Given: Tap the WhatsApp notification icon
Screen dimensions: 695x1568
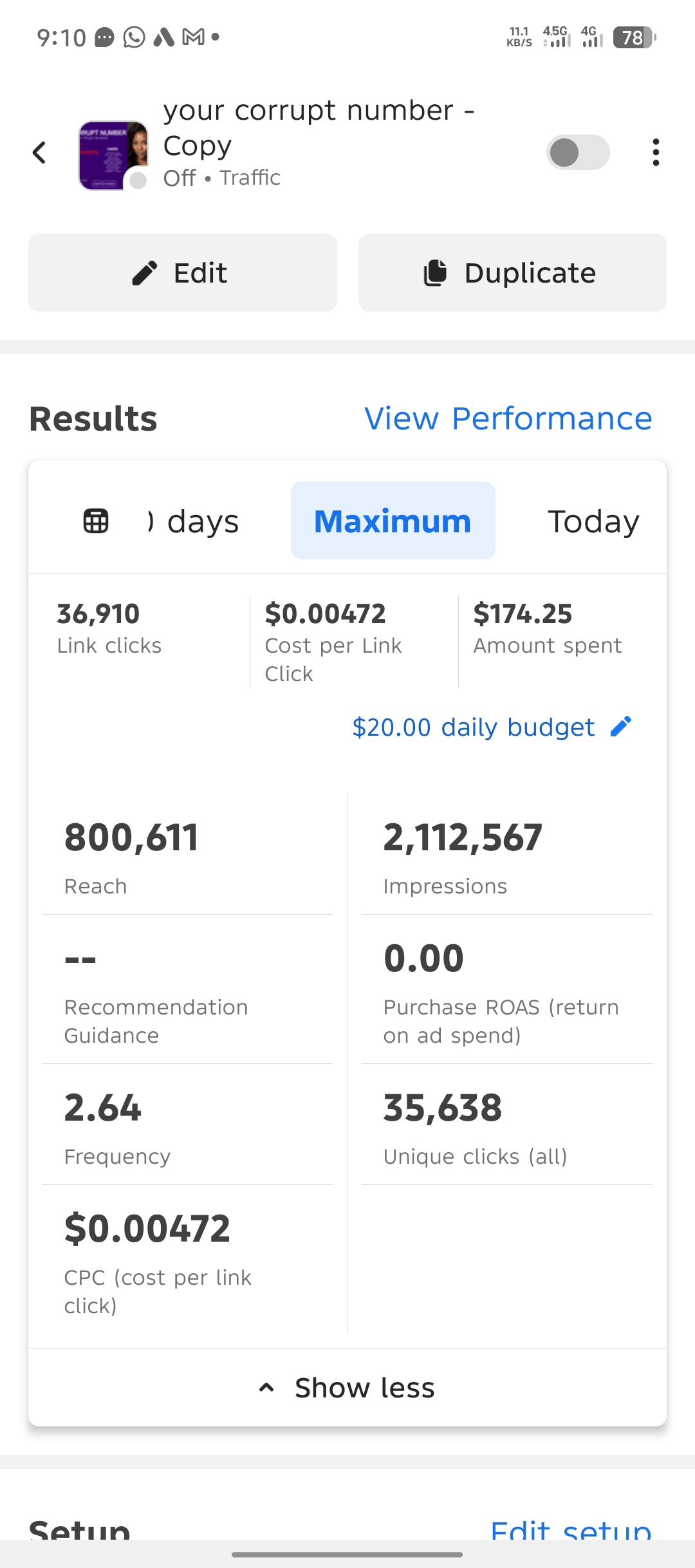Looking at the screenshot, I should (134, 37).
